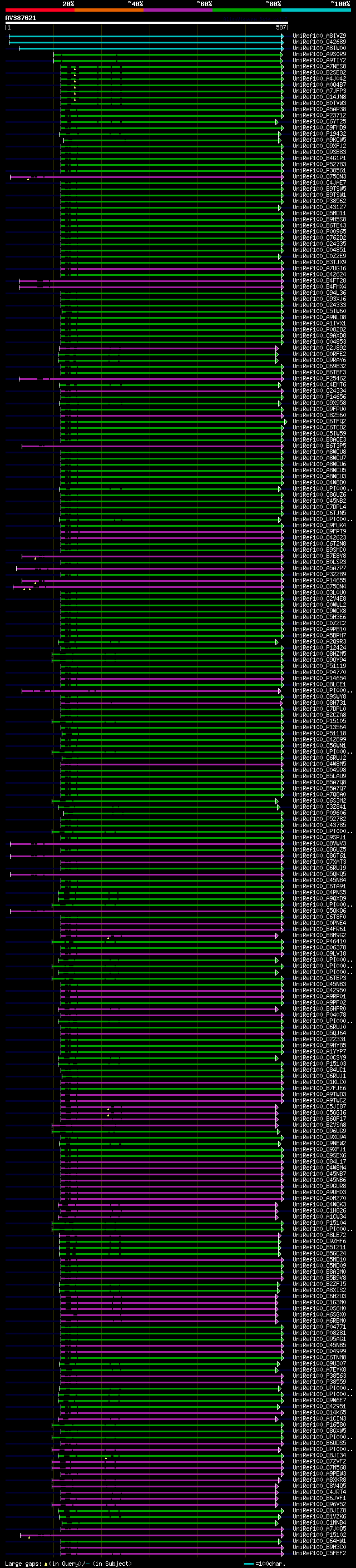Open the hit UniRef100_A8IVZ9
Screen dimensions: 356x1568
coord(319,36)
